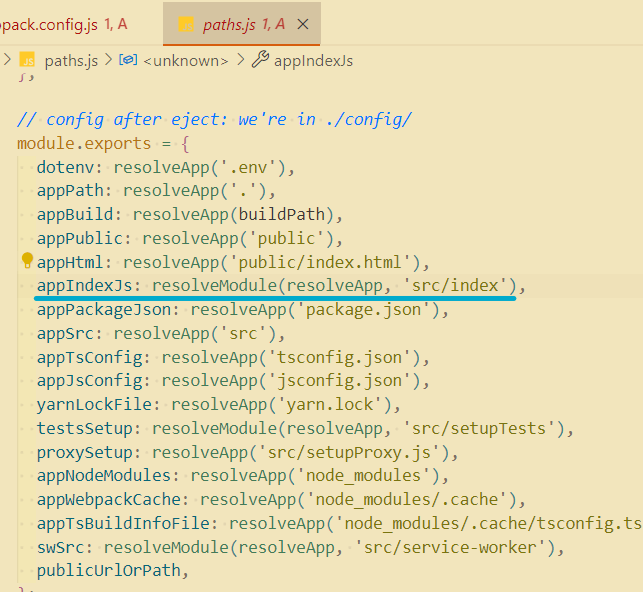Select appIndexJs breadcrumb item
The height and width of the screenshot is (592, 643).
[x=313, y=61]
